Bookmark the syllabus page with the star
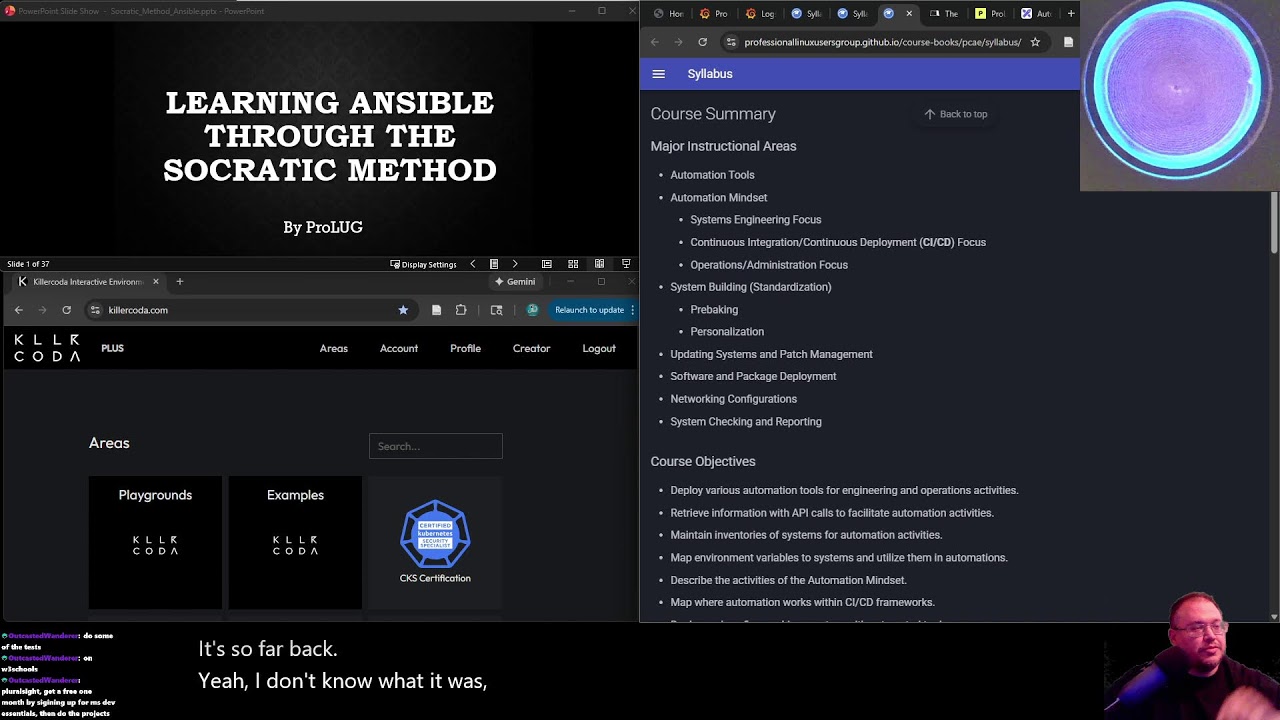This screenshot has width=1280, height=720. (x=1035, y=42)
